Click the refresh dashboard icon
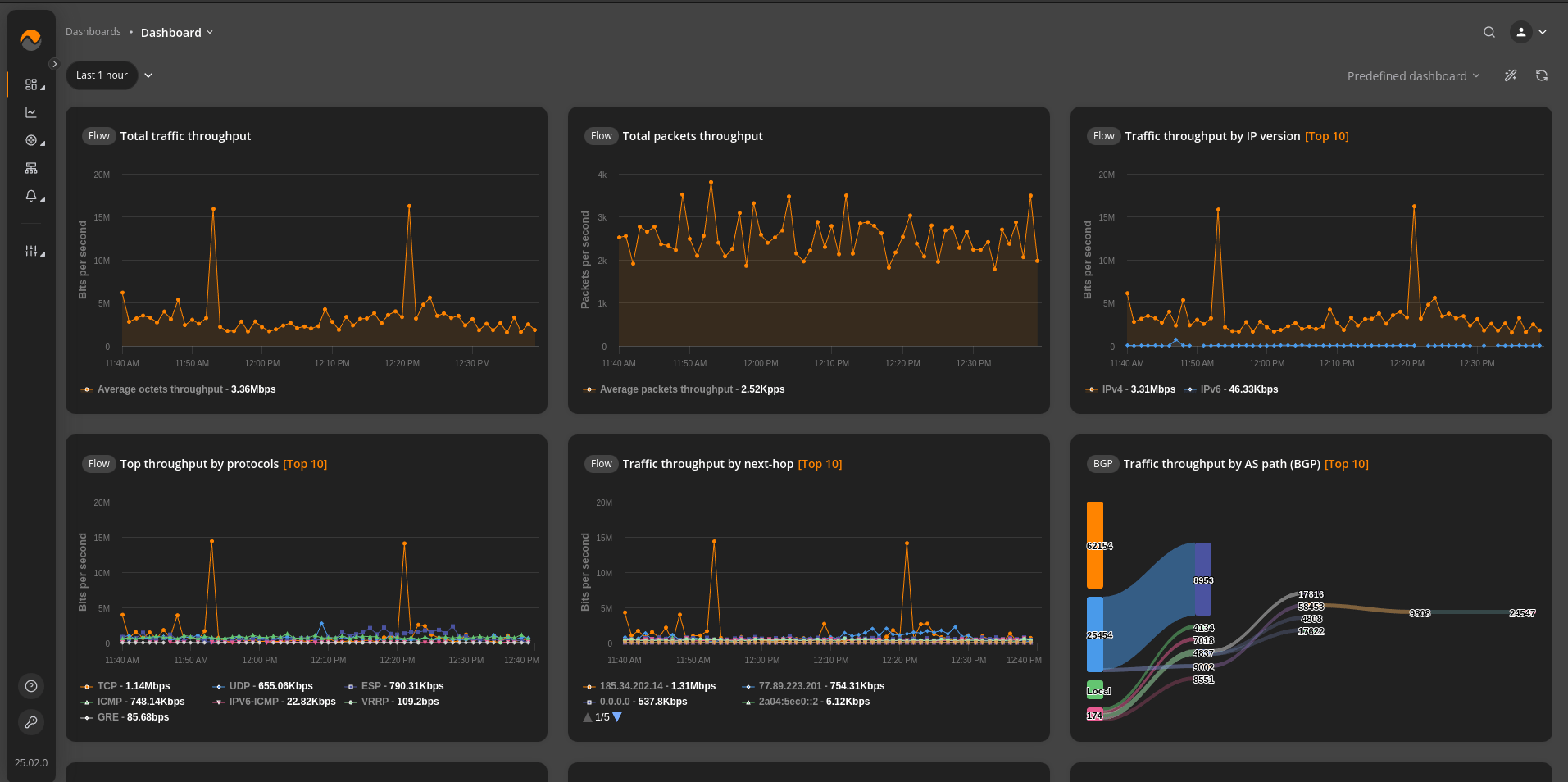 tap(1542, 75)
